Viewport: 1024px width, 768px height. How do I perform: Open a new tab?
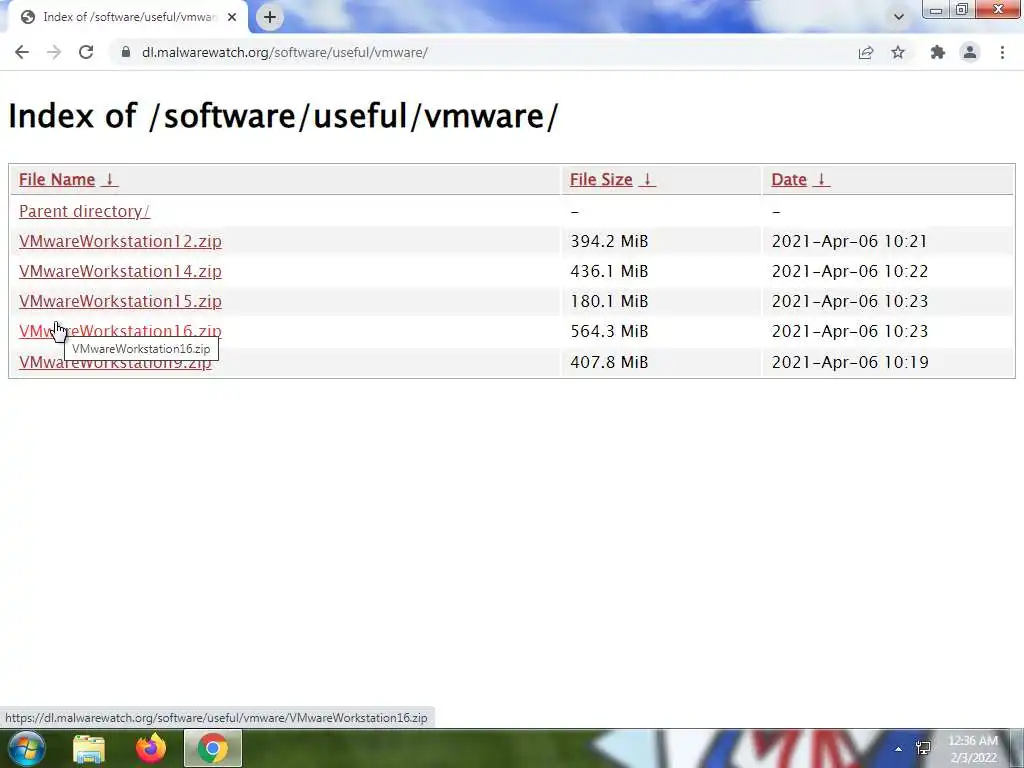(x=270, y=17)
